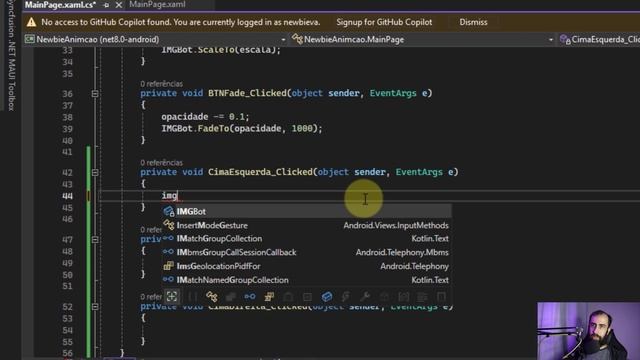640x360 pixels.
Task: Click Signup for GitHub Copilot
Action: click(384, 22)
